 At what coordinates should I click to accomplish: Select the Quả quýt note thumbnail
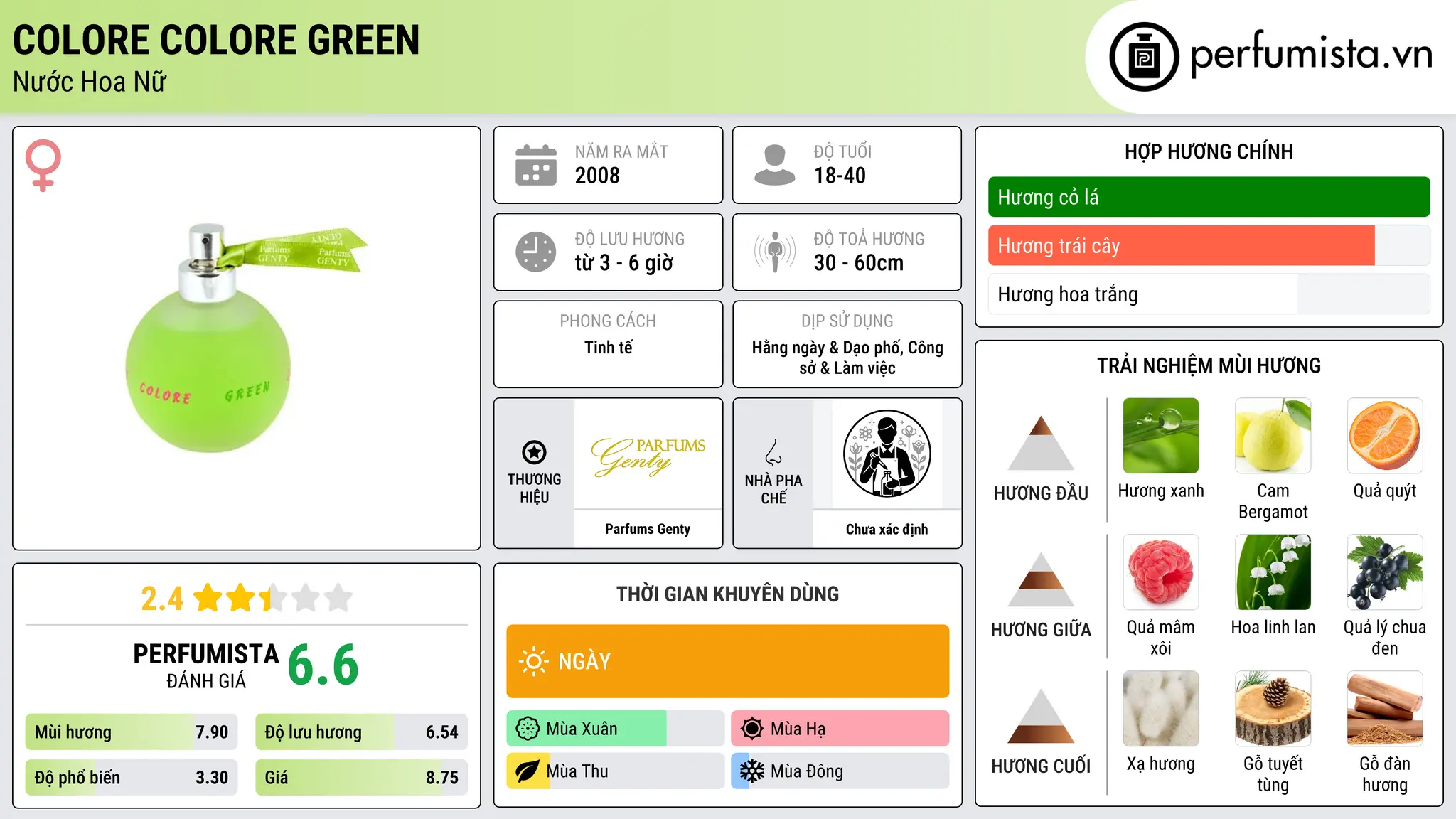pos(1385,436)
